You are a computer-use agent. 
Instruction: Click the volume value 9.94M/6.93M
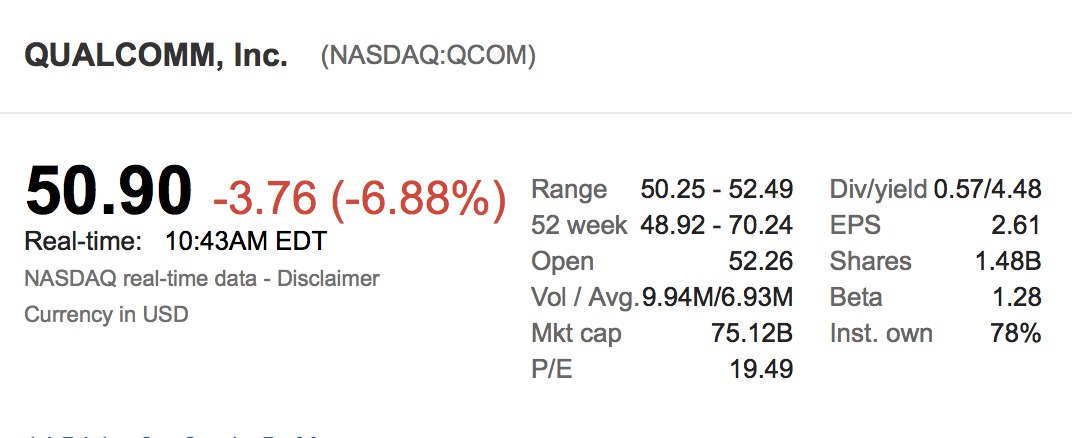tap(720, 297)
